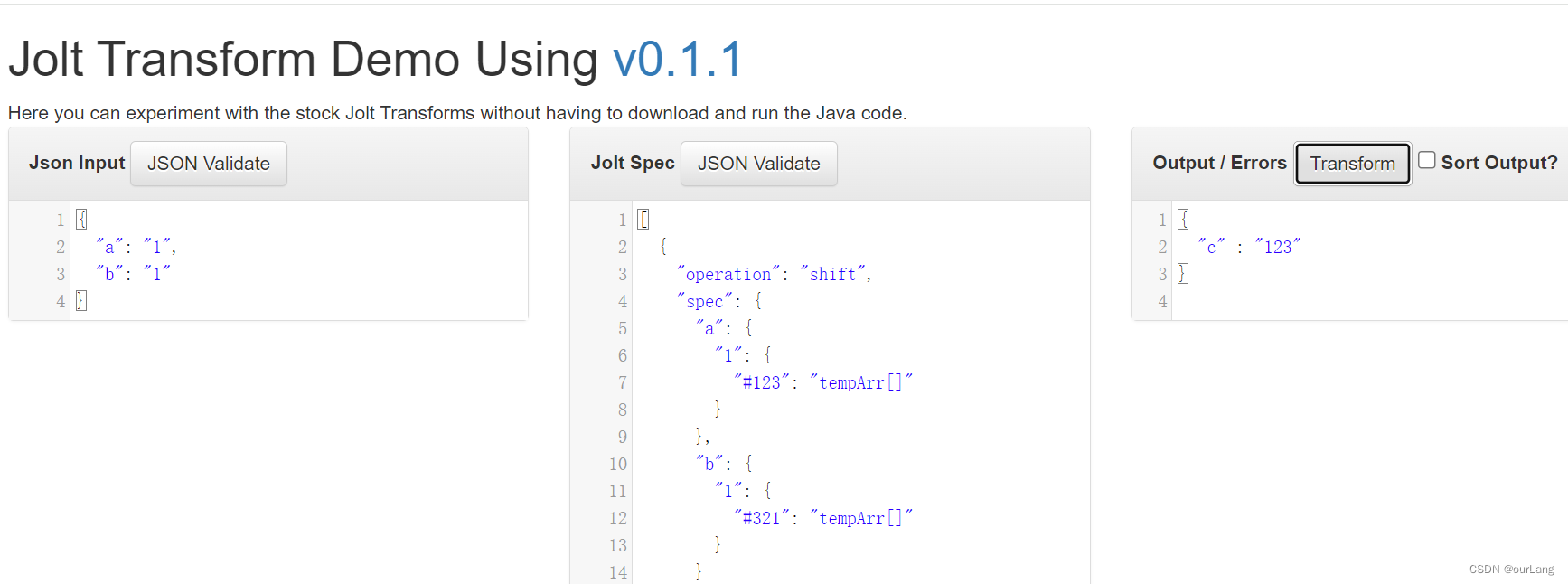Screen dimensions: 1568x584
Task: Click the "#321": "tempArr[]" line
Action: [823, 518]
